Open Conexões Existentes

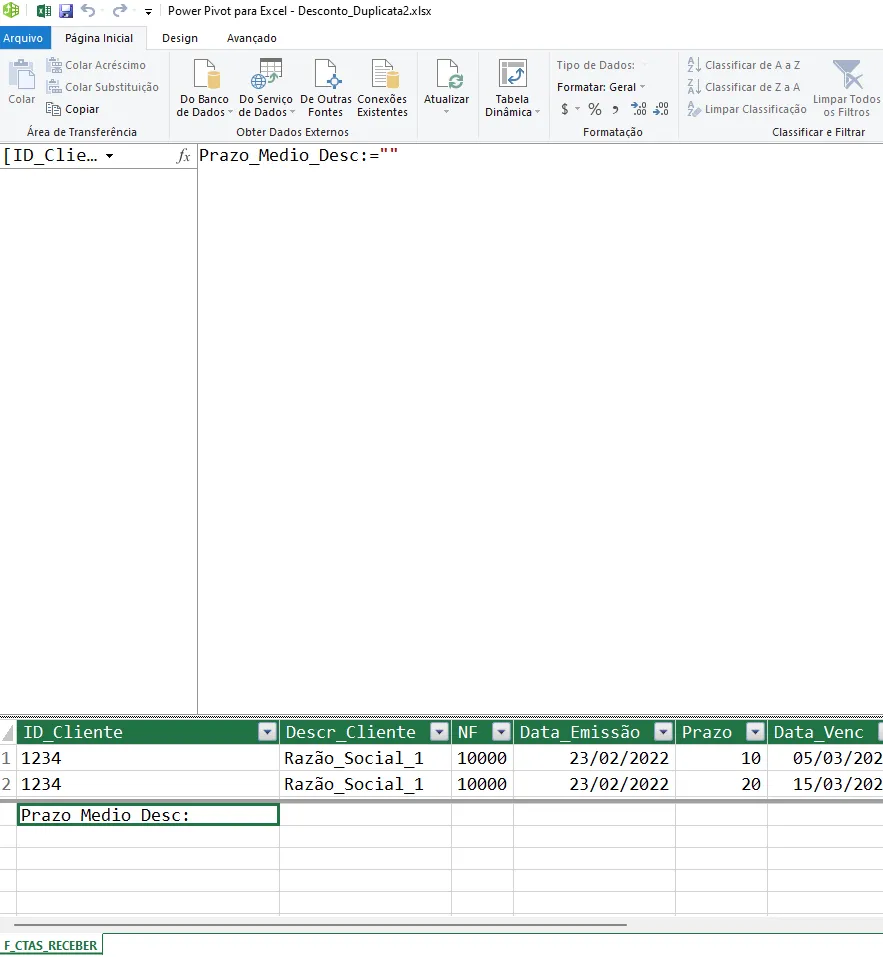point(383,88)
